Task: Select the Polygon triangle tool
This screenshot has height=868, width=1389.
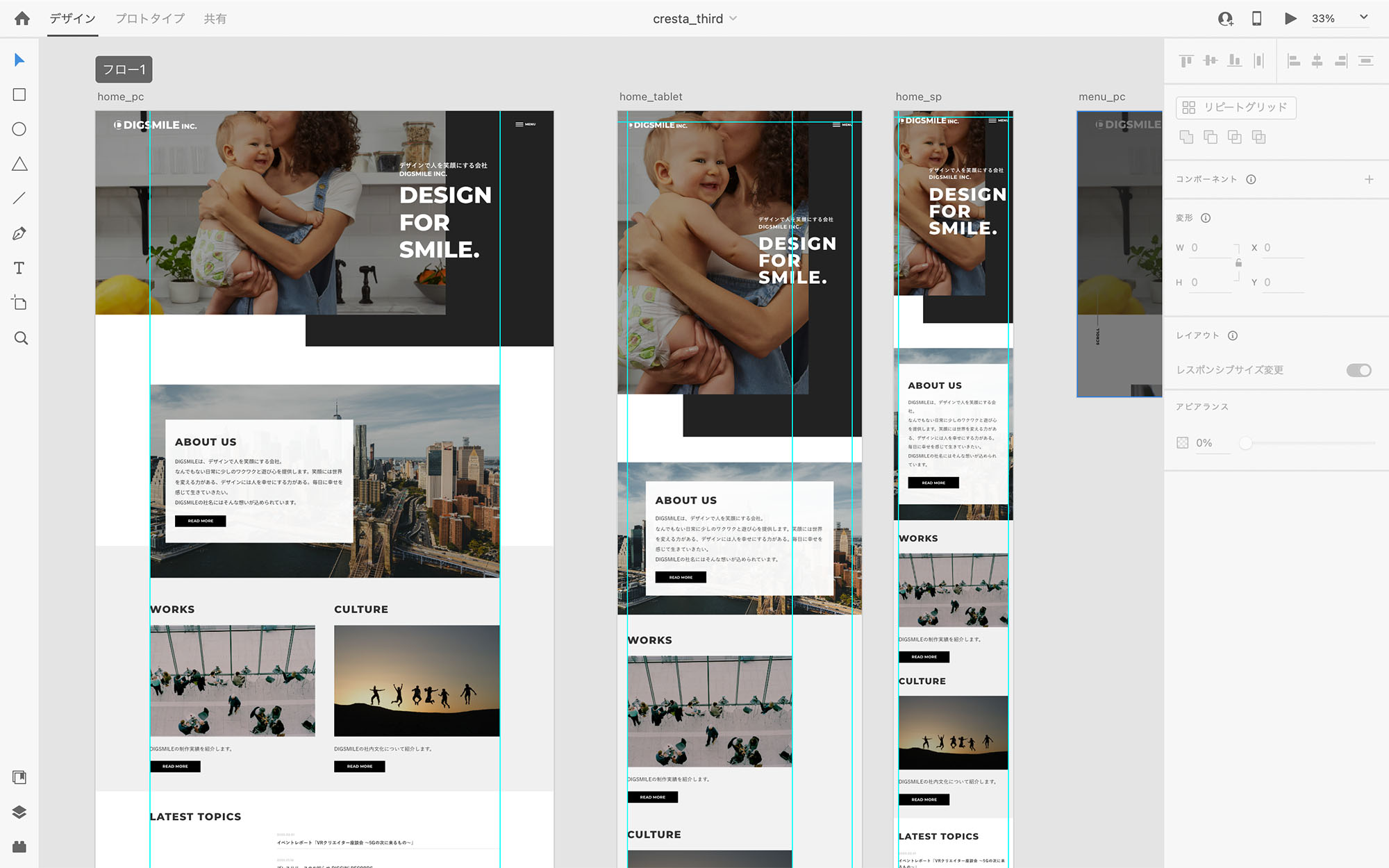Action: (x=19, y=164)
